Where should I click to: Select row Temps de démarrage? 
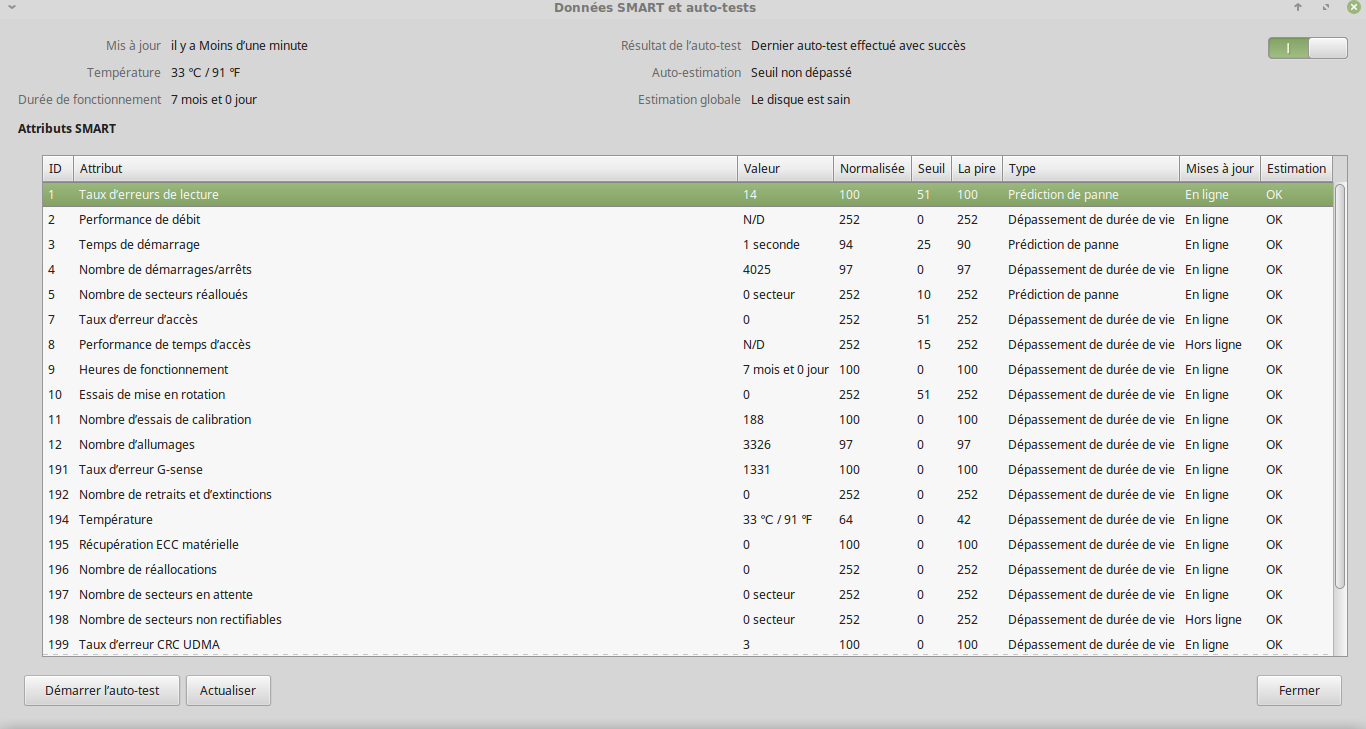[x=687, y=244]
